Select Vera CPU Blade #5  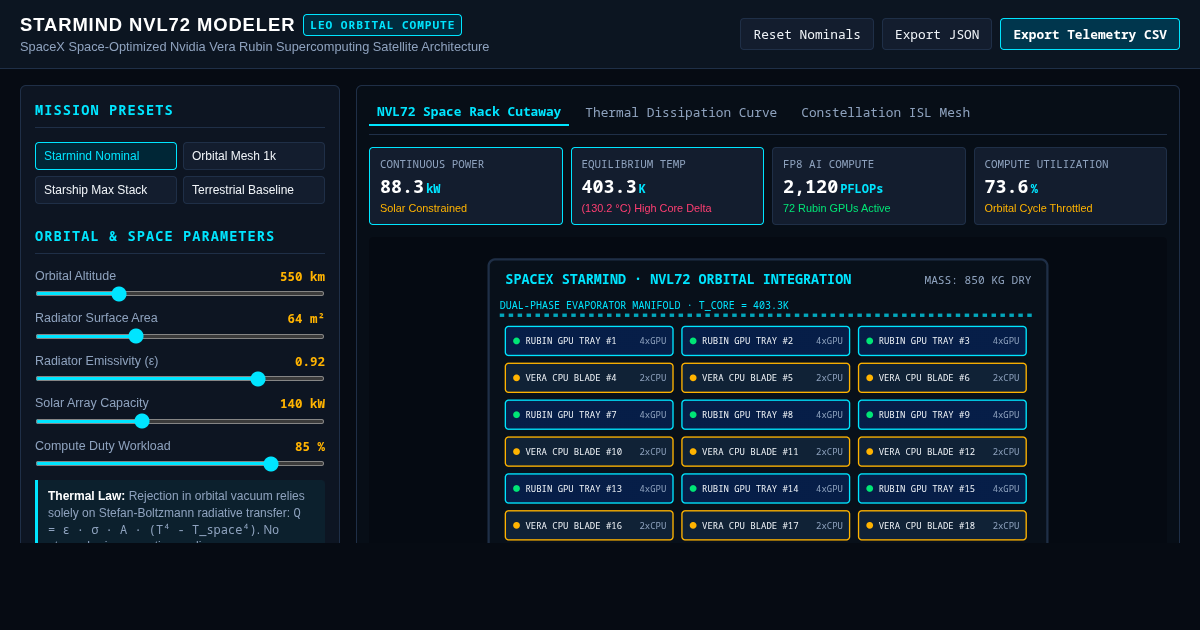tap(766, 378)
